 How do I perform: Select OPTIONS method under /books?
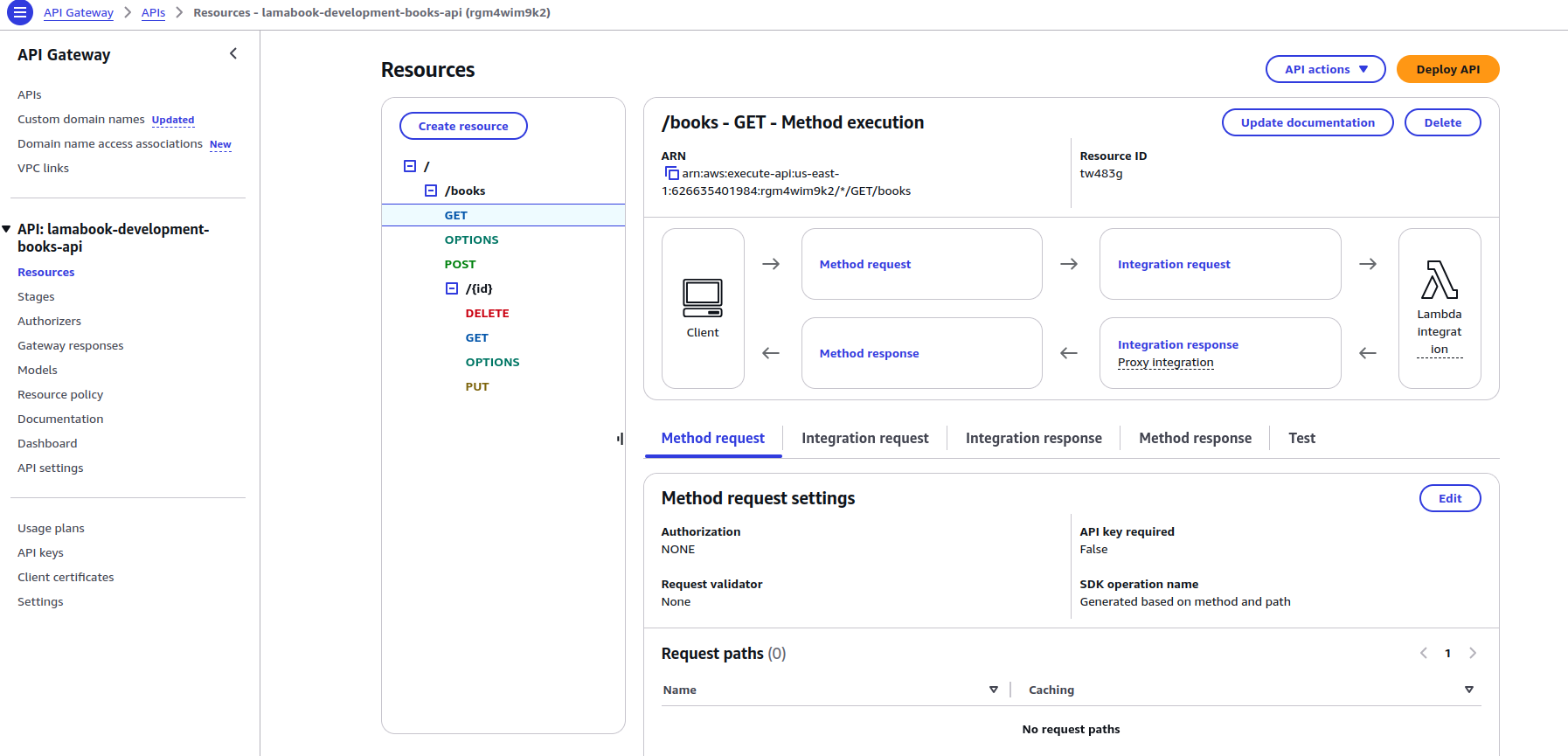[471, 239]
